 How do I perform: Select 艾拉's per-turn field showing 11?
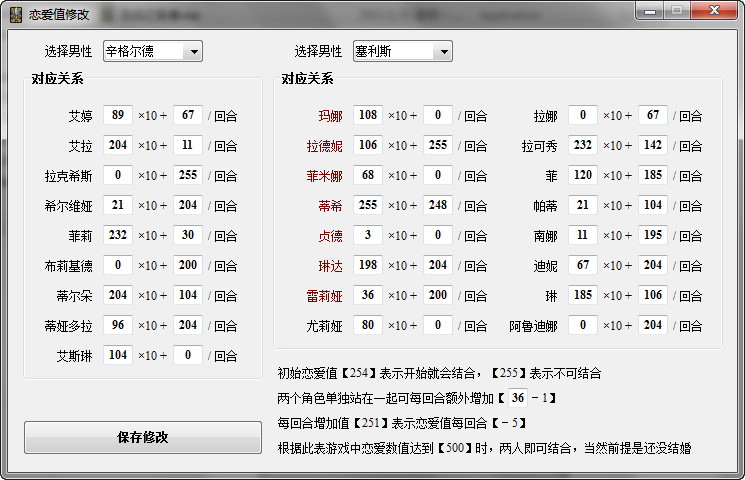pos(187,146)
